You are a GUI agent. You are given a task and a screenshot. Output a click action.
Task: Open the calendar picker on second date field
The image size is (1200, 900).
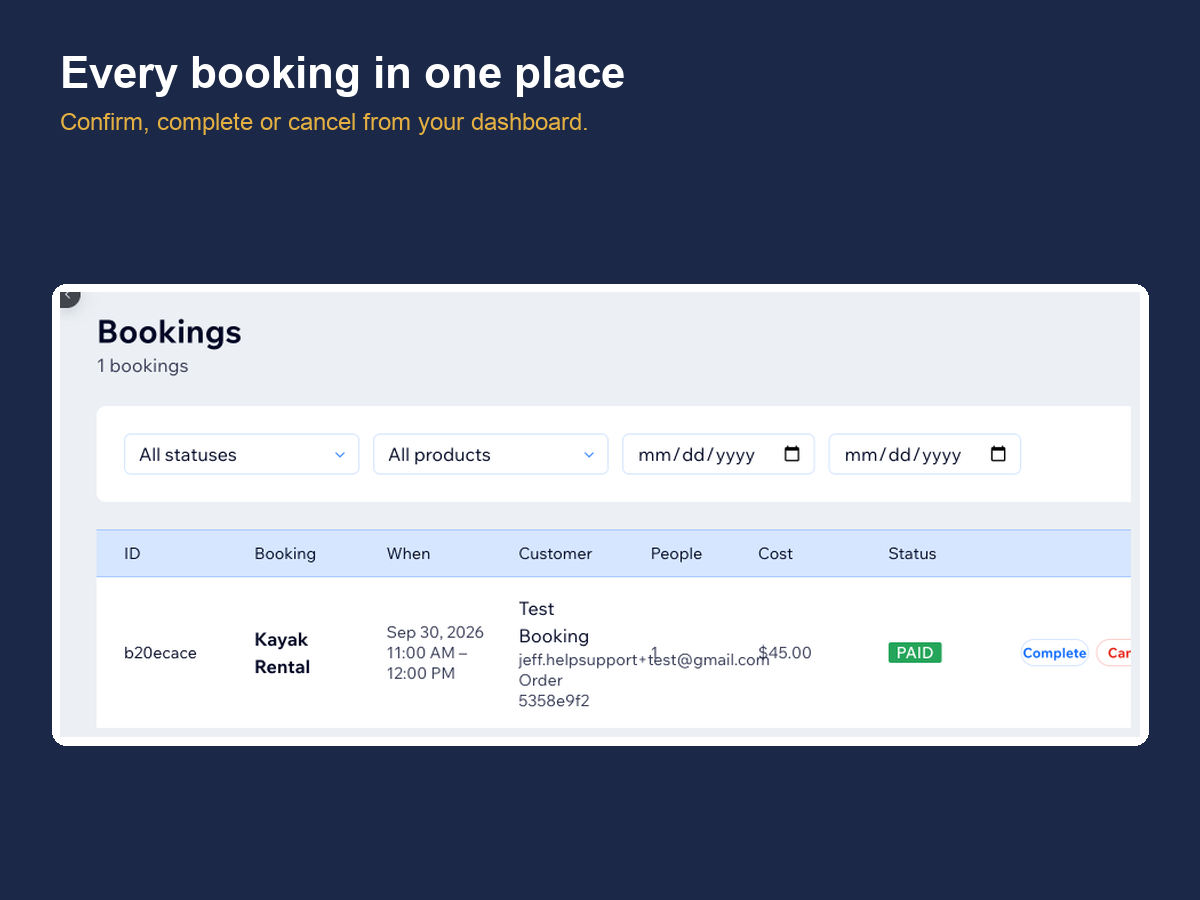coord(998,454)
